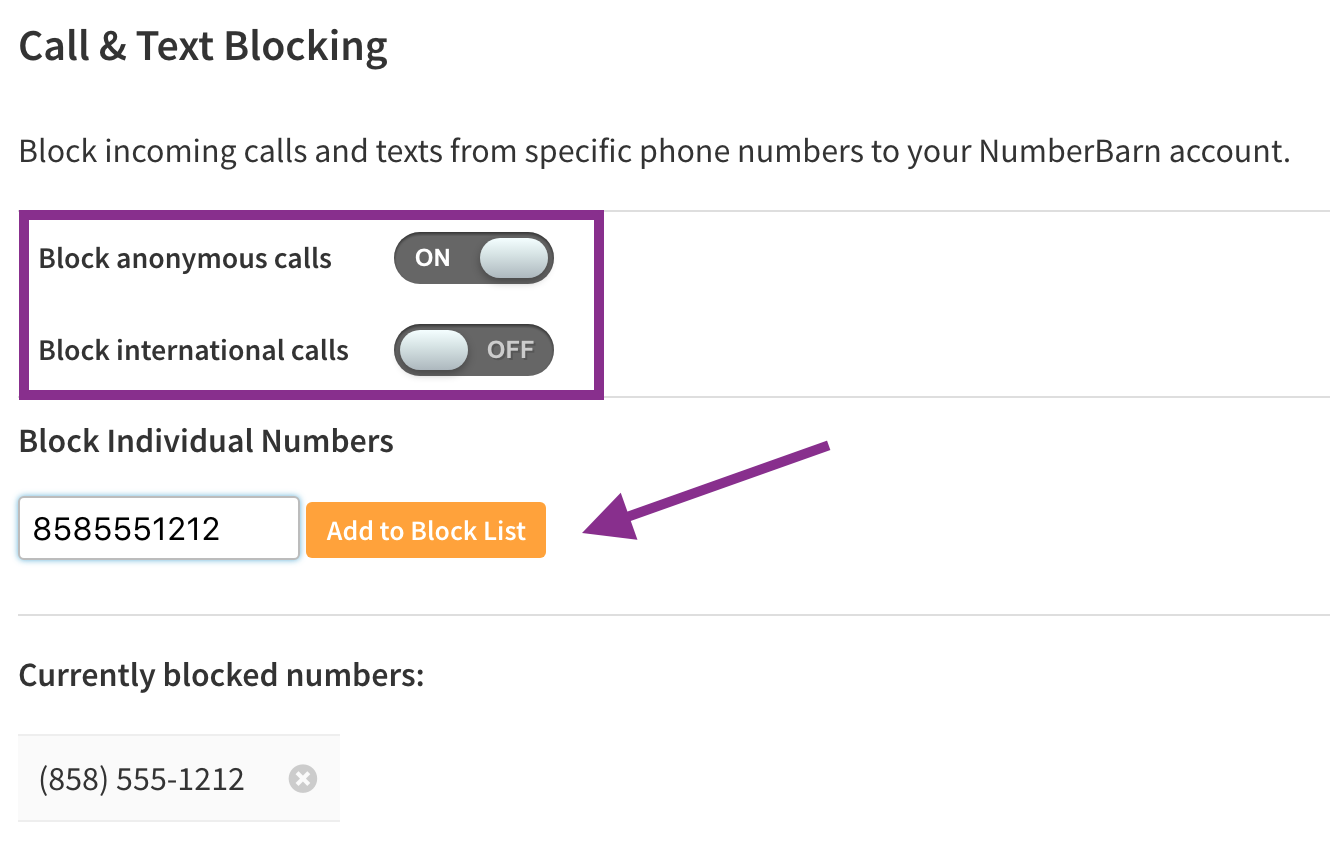
Task: Click the Add to Block List button
Action: (x=426, y=530)
